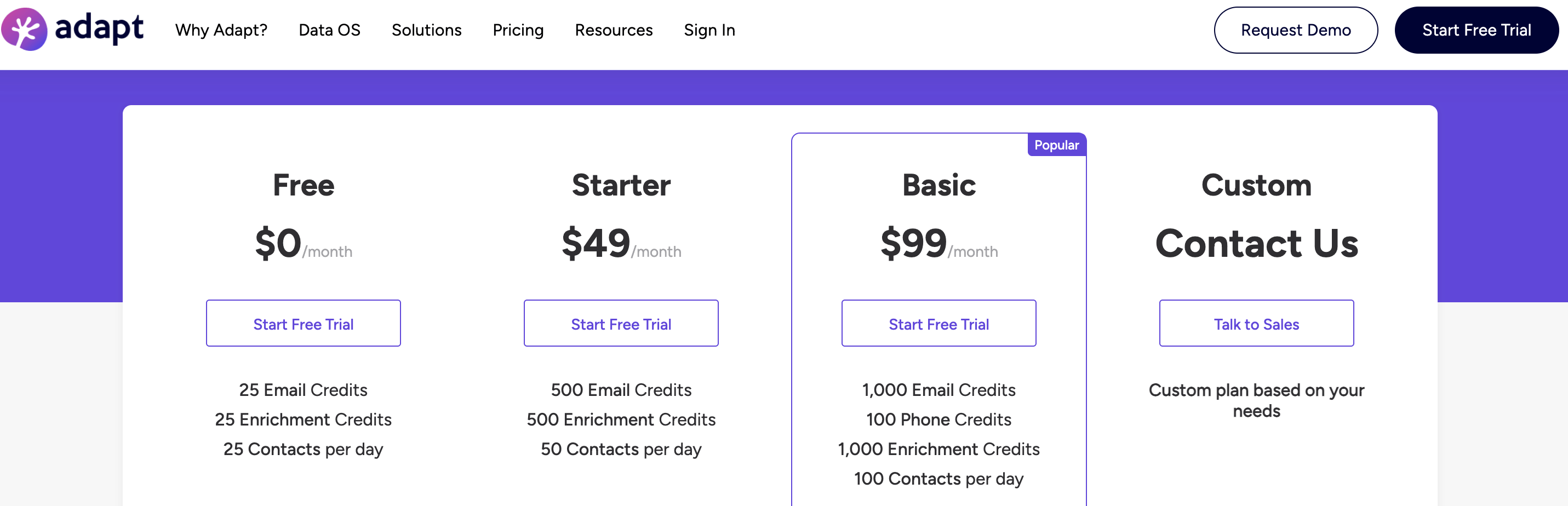Click Start Free Trial in the header
The image size is (1568, 506).
pos(1477,30)
